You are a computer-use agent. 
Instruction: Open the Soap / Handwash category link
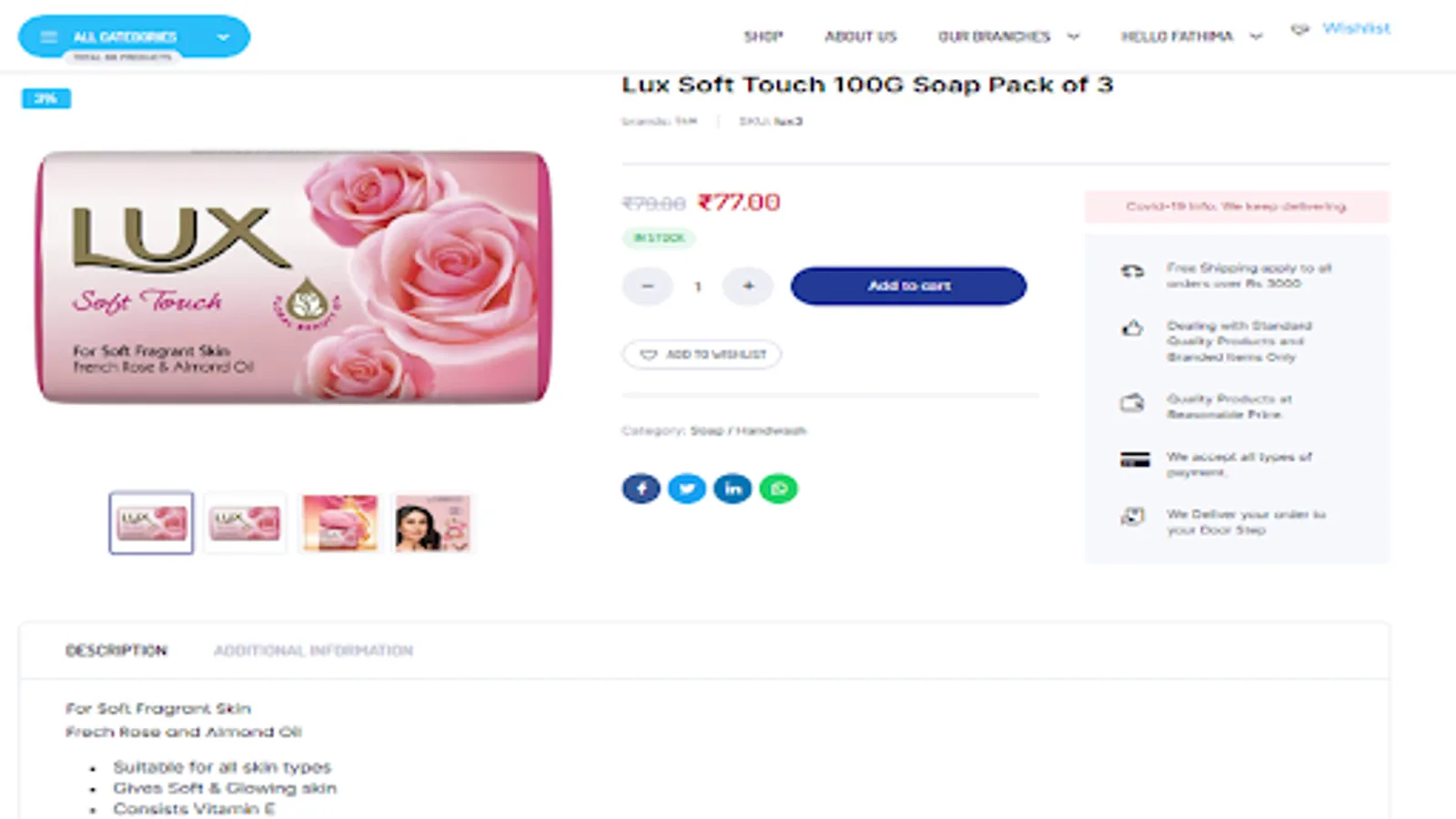coord(748,430)
